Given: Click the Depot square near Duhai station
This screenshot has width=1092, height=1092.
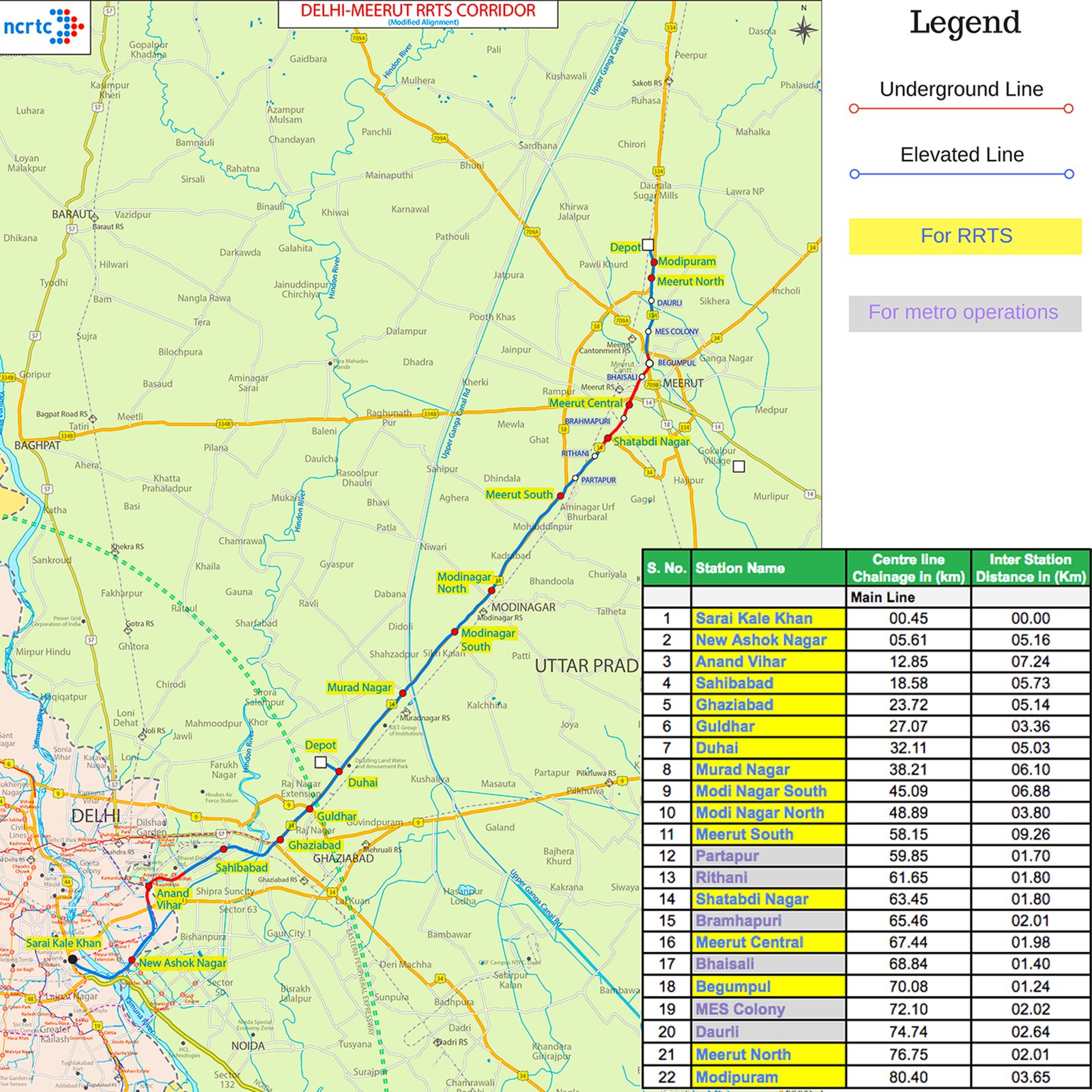Looking at the screenshot, I should tap(321, 762).
